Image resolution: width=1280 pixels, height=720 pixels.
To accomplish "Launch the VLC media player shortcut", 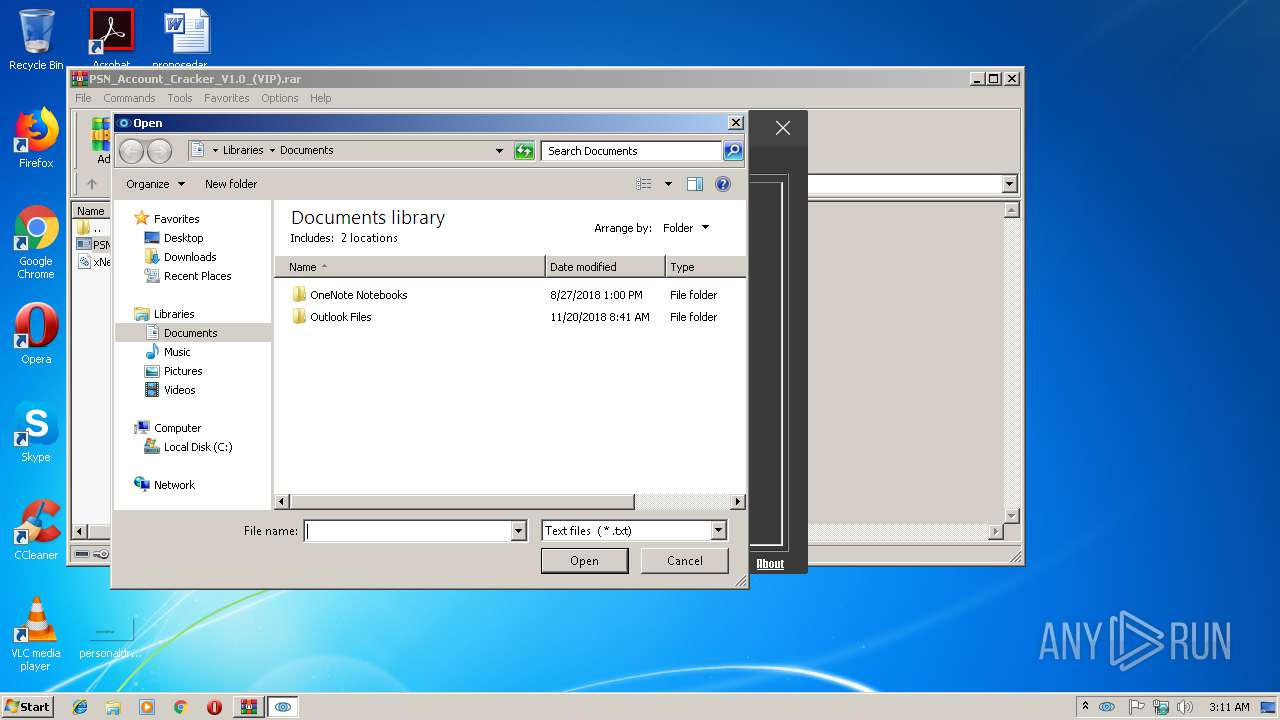I will (x=36, y=634).
